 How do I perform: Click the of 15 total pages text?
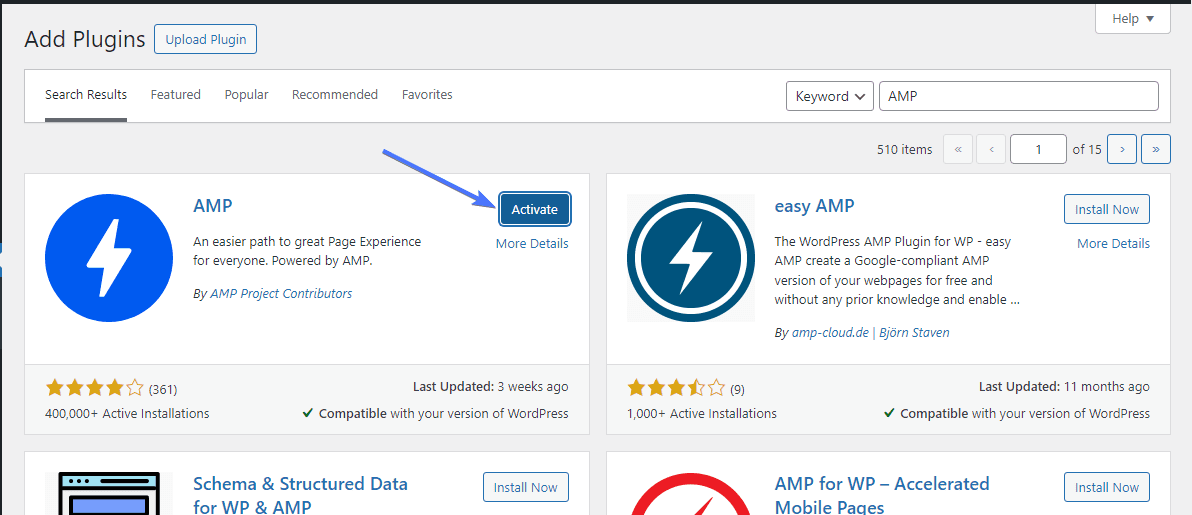1087,150
